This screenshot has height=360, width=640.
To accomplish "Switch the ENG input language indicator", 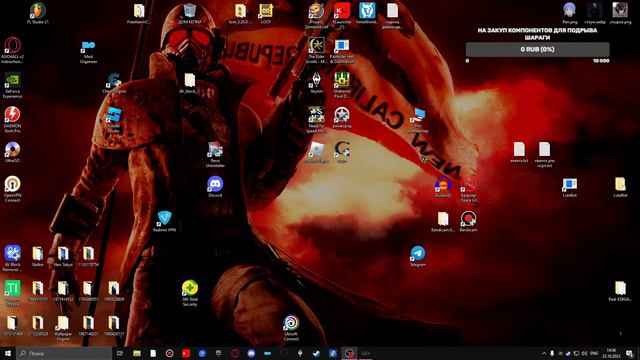I will (594, 353).
